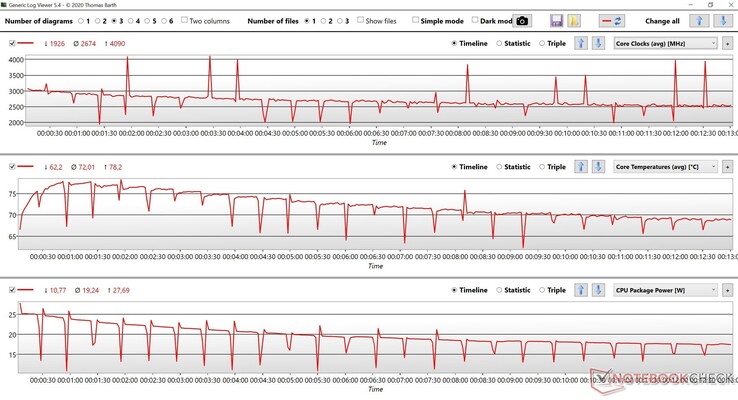Click the camera screenshot icon
This screenshot has width=738, height=400.
[522, 20]
